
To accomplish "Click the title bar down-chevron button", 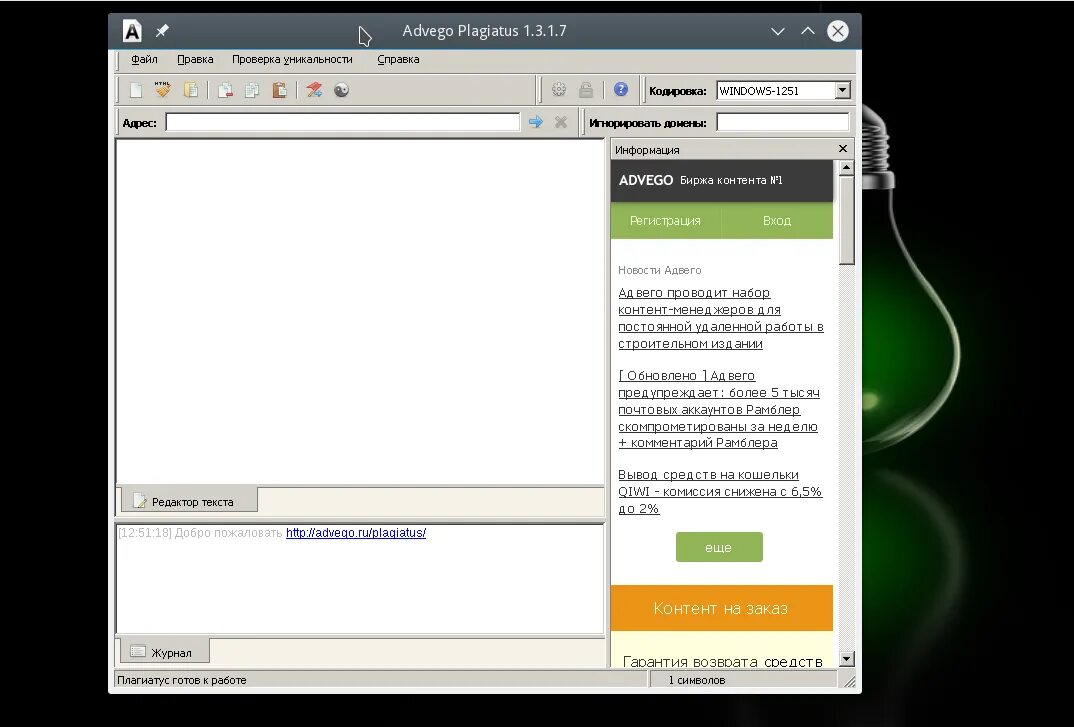I will [777, 31].
